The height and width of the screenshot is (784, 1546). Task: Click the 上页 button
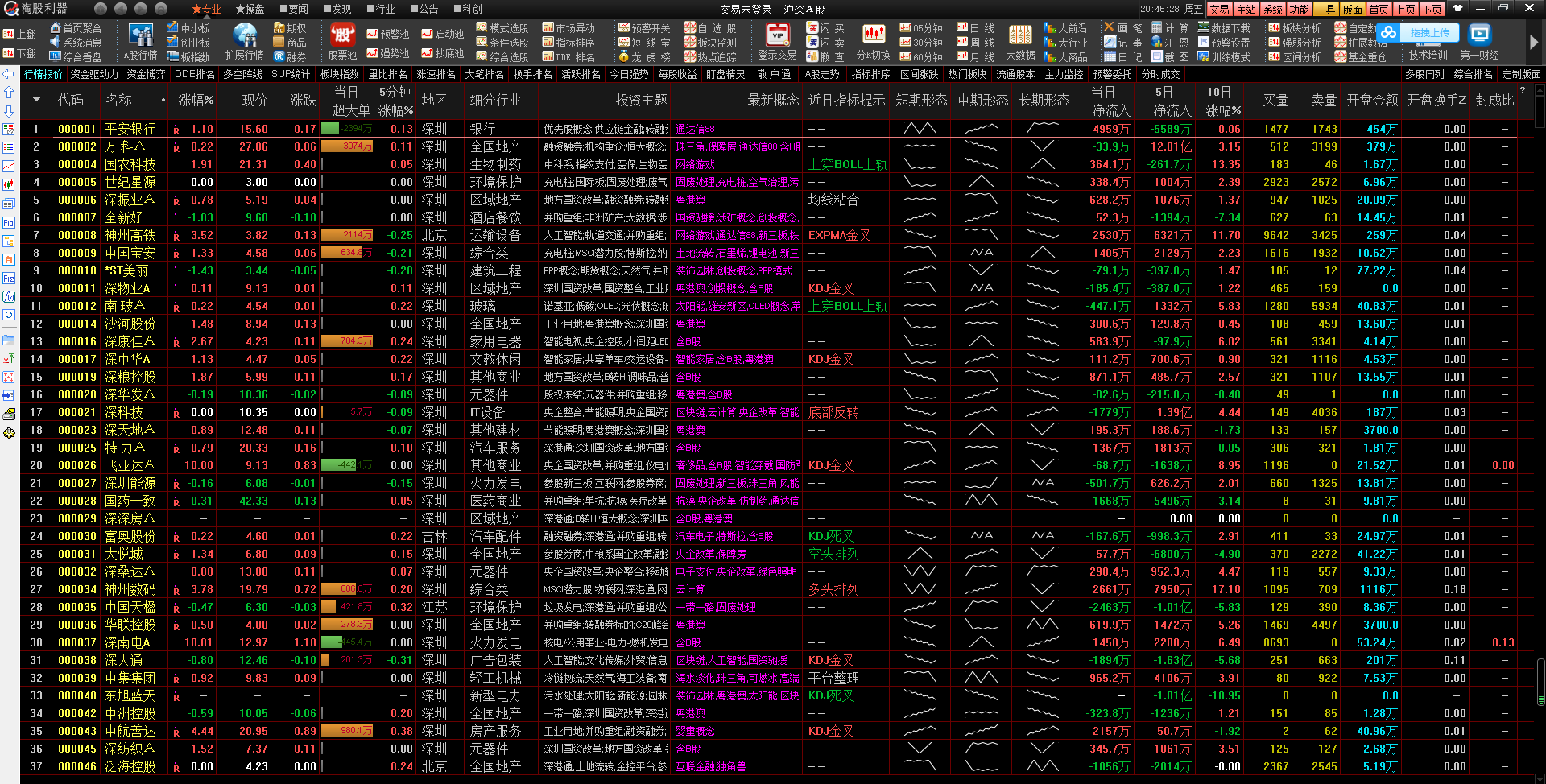pyautogui.click(x=1406, y=9)
